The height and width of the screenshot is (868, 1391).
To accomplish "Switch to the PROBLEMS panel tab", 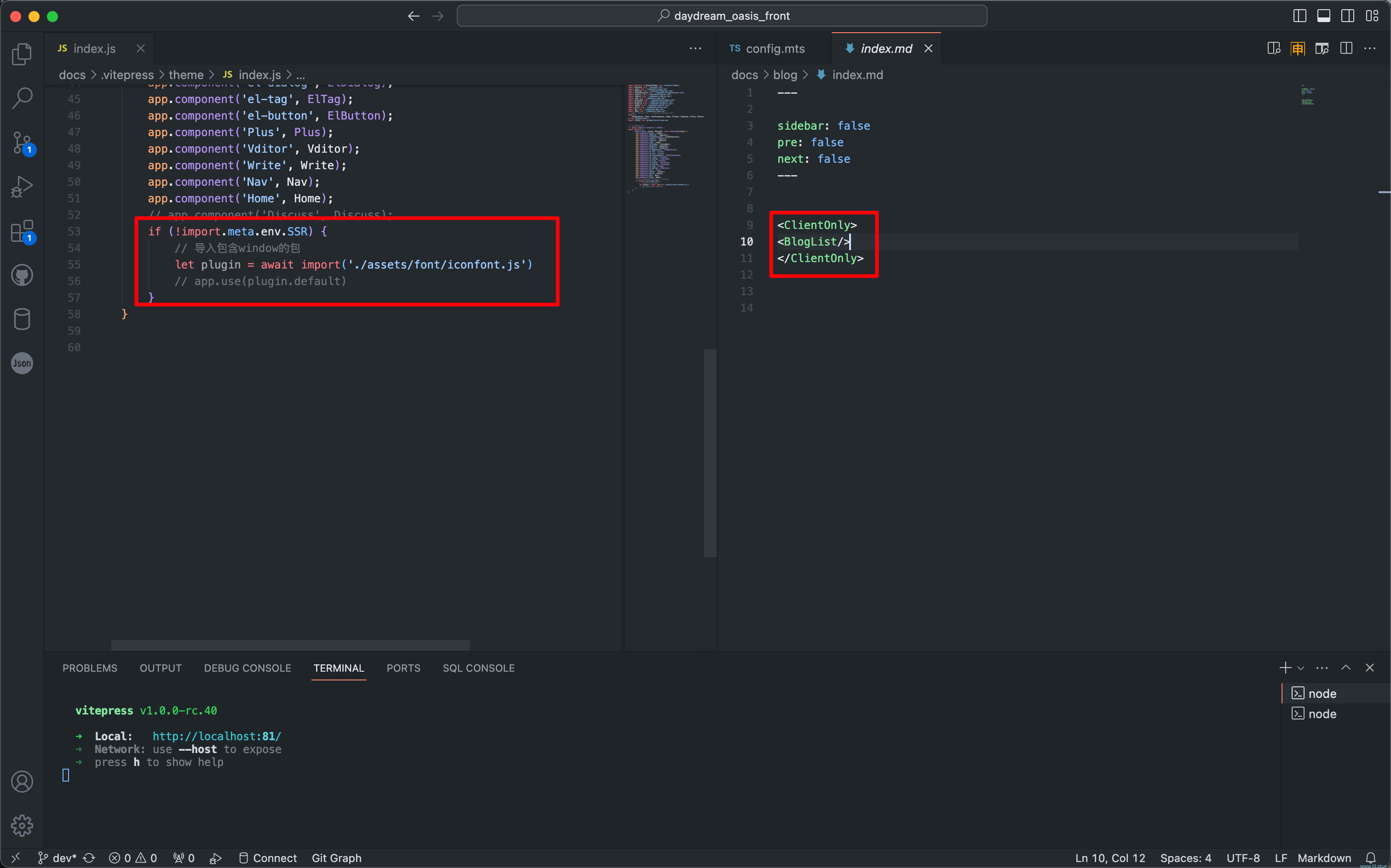I will [90, 668].
